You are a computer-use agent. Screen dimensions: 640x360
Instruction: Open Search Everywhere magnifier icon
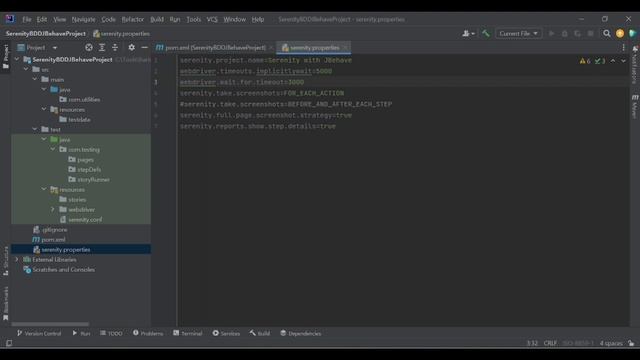607,34
